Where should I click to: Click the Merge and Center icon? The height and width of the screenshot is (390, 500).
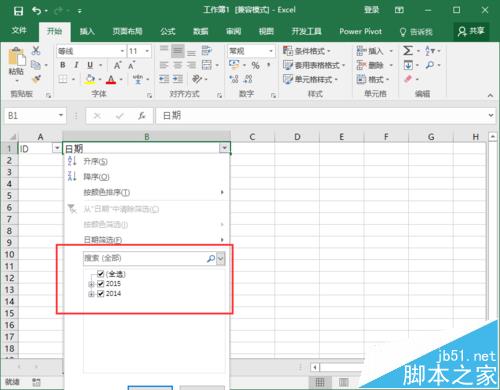(207, 65)
